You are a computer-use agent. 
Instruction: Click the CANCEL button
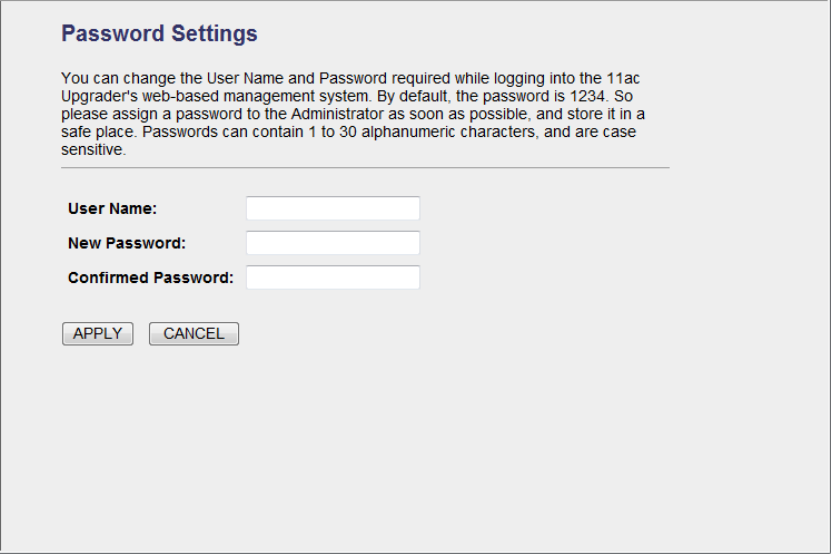coord(193,334)
